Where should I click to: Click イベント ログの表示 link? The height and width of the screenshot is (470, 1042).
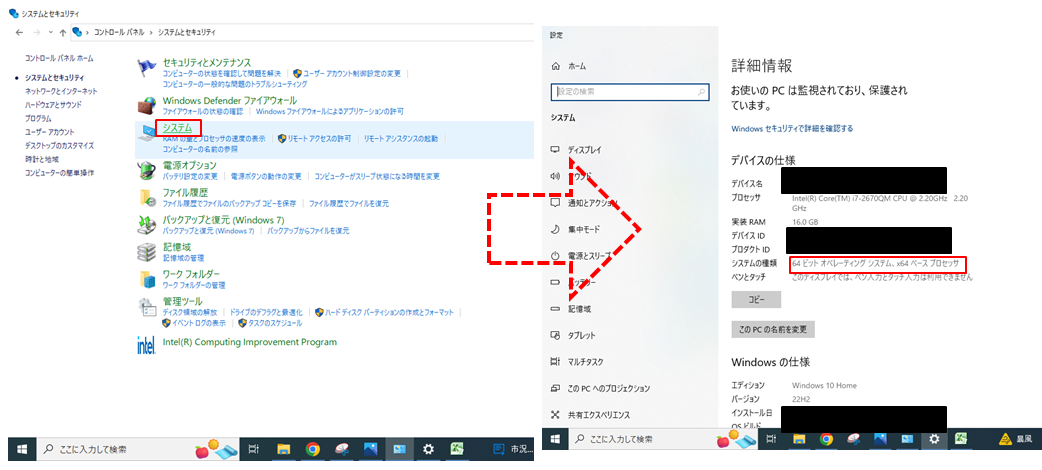[x=199, y=323]
